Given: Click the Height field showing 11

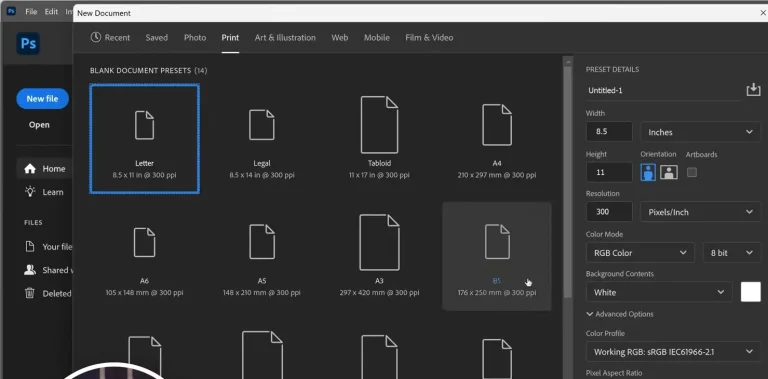Looking at the screenshot, I should (x=609, y=172).
